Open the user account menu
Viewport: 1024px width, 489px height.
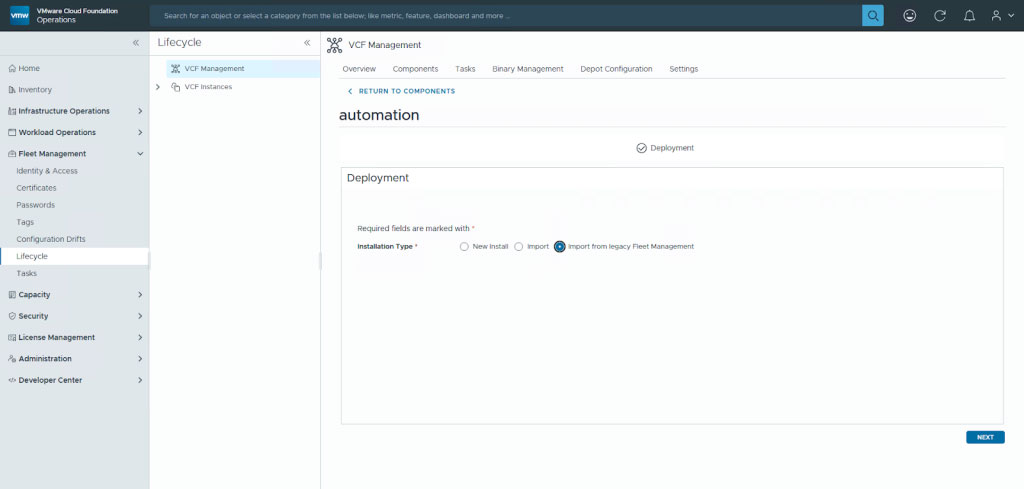(1001, 16)
